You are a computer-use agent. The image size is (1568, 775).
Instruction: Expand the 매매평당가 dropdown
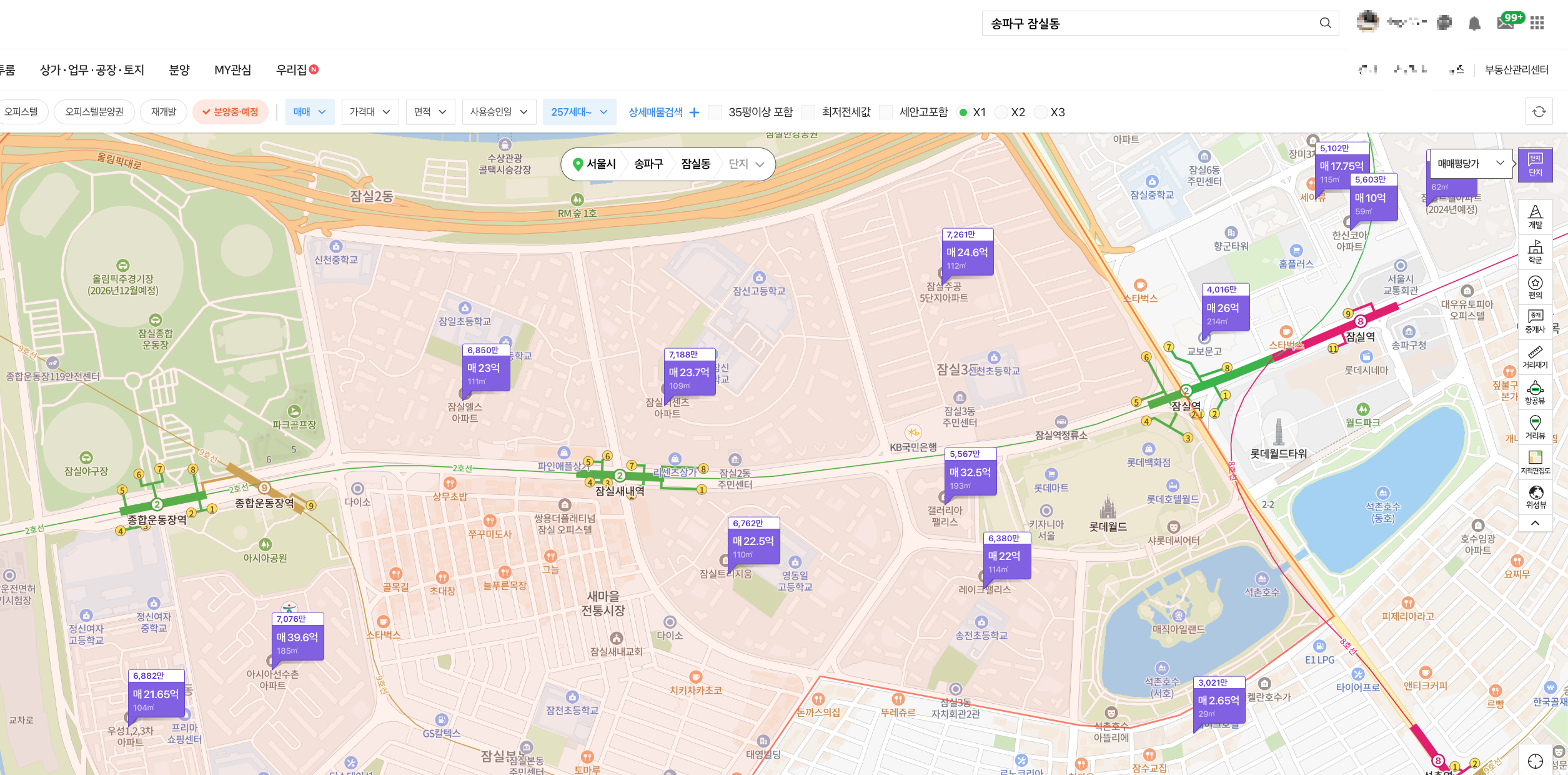point(1469,164)
